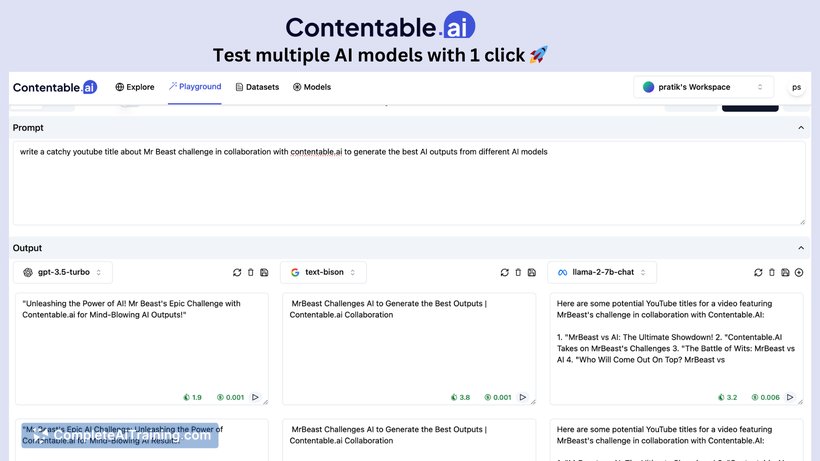Save the llama-2-7b-chat output

[x=785, y=272]
